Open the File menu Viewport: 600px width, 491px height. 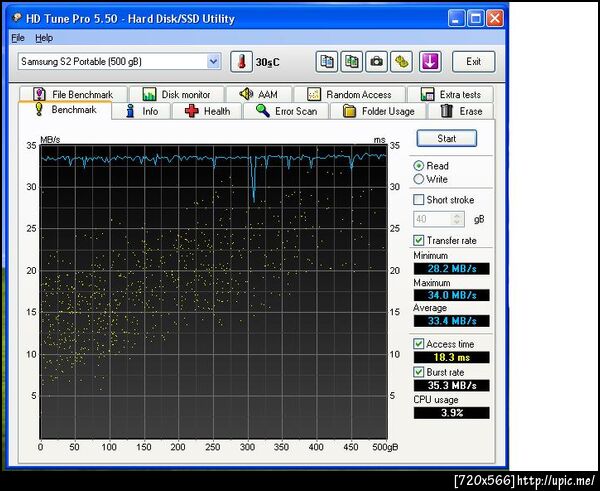pyautogui.click(x=18, y=38)
